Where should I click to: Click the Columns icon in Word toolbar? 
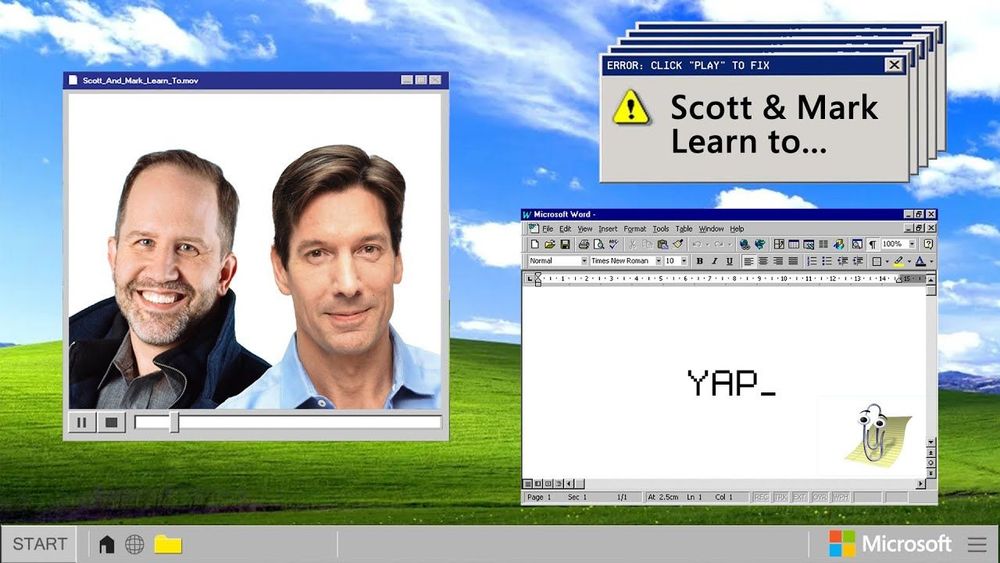click(x=823, y=244)
